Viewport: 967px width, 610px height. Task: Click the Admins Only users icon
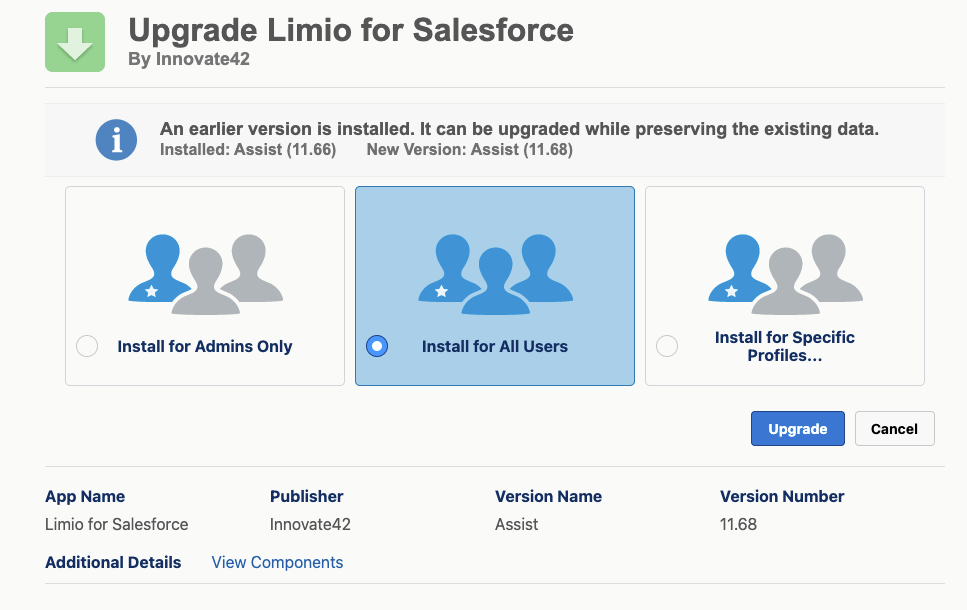205,274
